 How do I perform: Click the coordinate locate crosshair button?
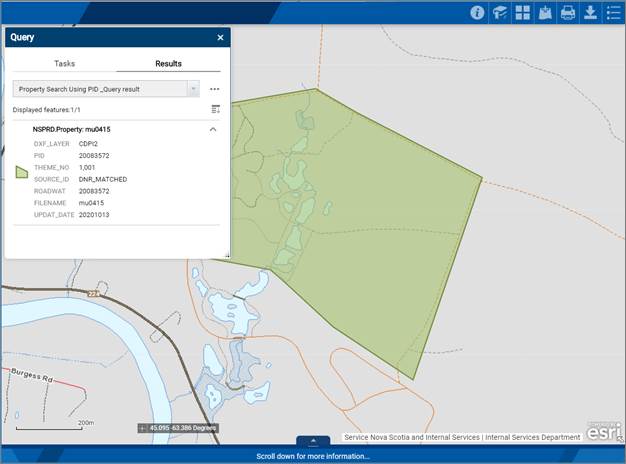[x=143, y=428]
